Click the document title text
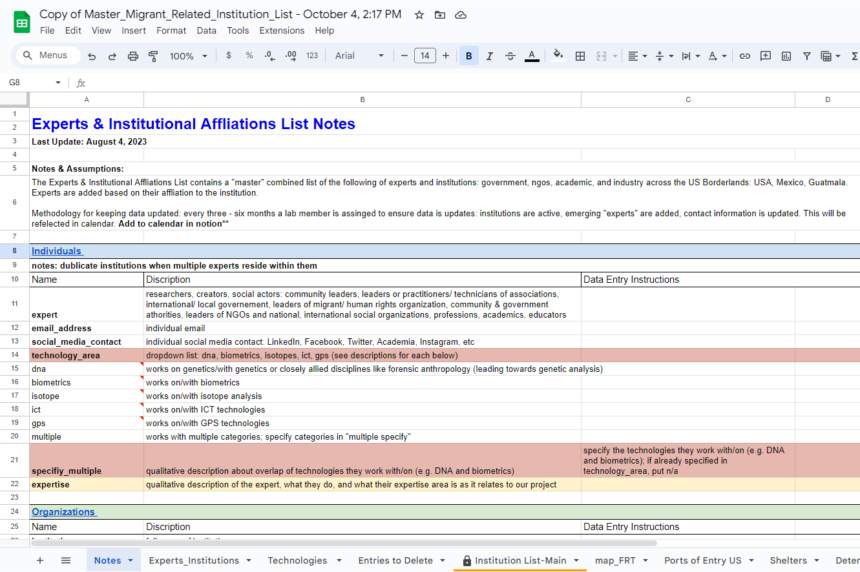Viewport: 860px width, 572px height. (220, 15)
